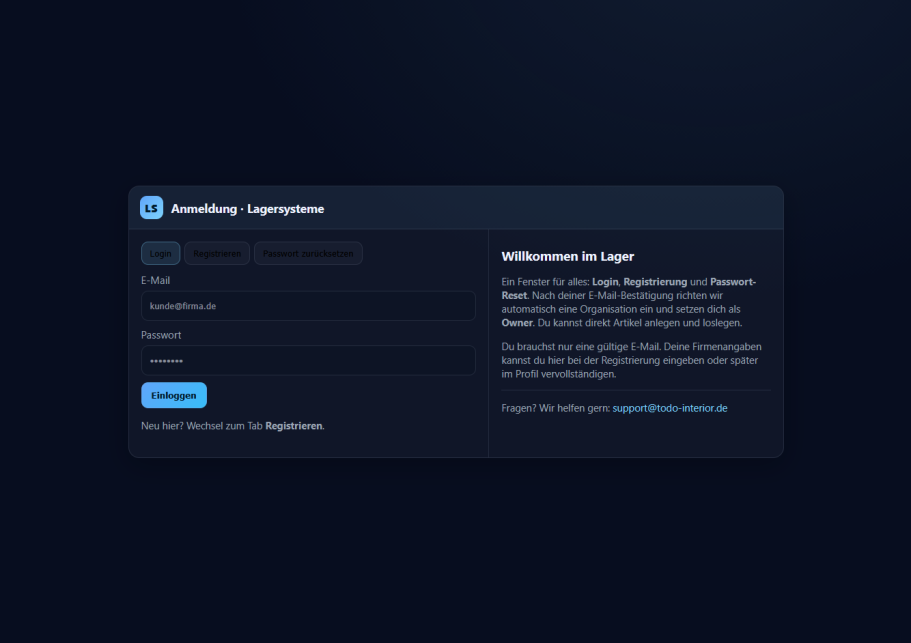The width and height of the screenshot is (911, 643).
Task: Click the Willkommen im Lager heading
Action: [567, 257]
